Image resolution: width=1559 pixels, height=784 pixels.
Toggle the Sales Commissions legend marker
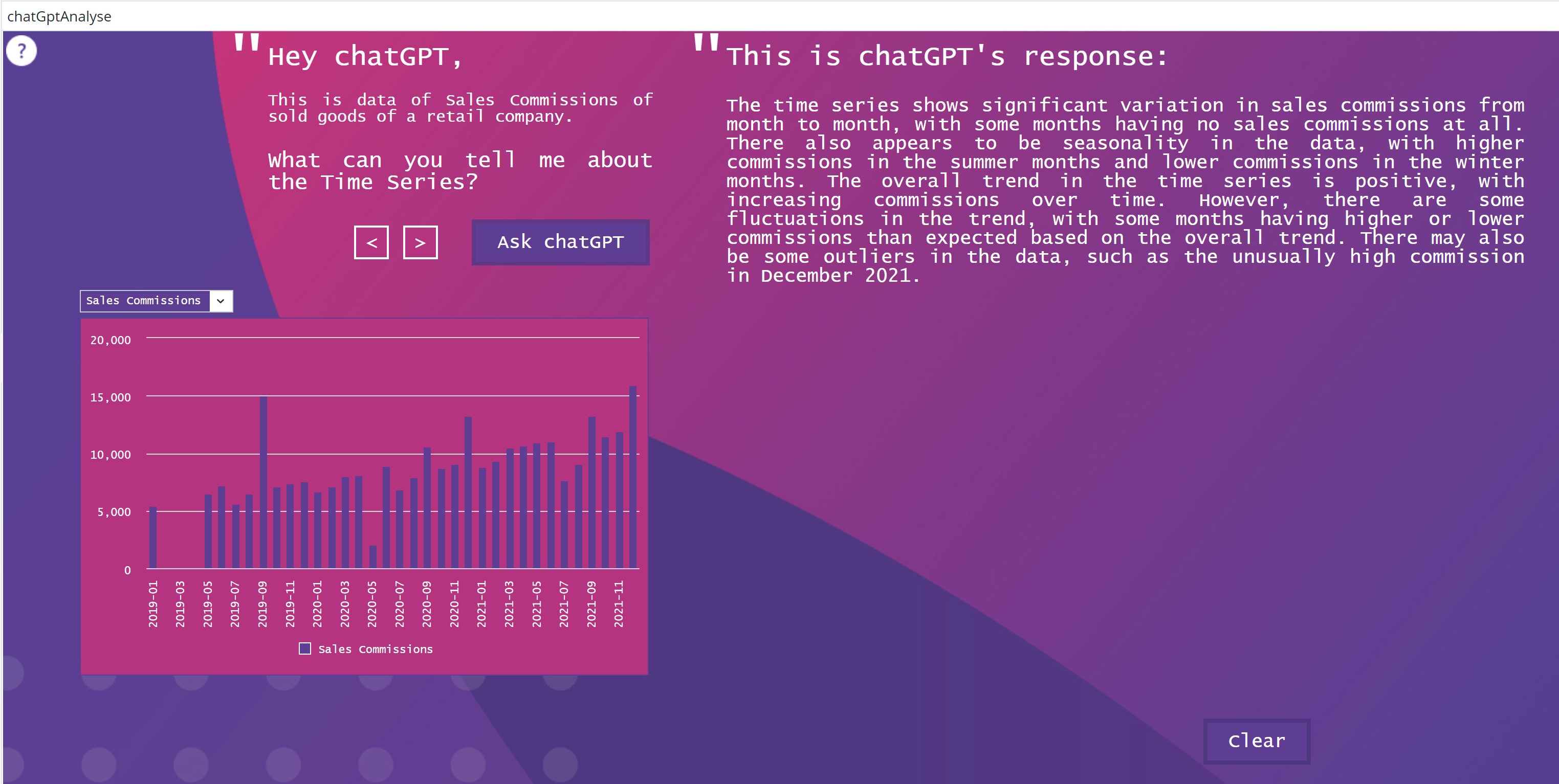click(305, 648)
